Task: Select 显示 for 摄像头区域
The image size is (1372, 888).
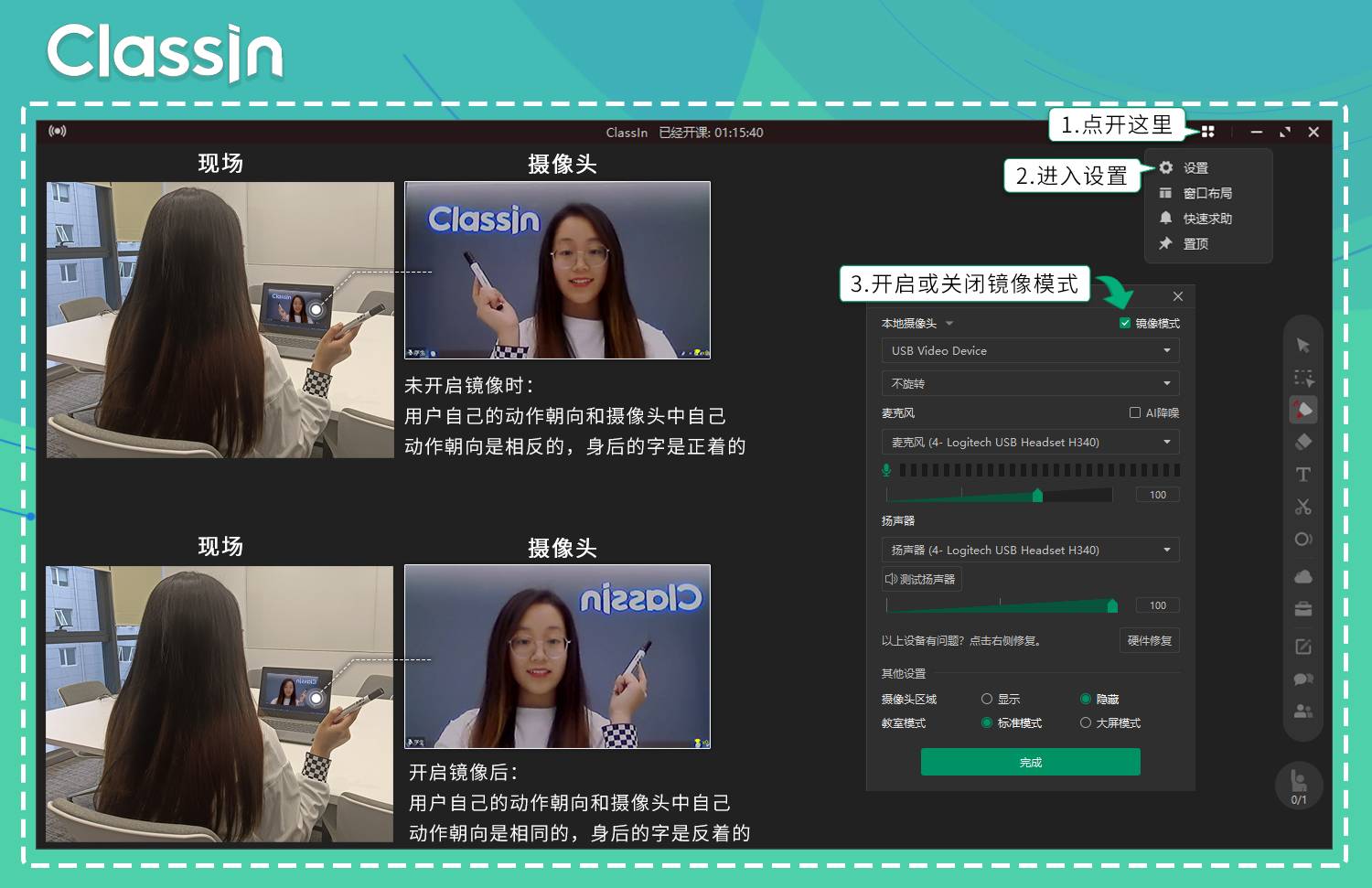Action: pos(987,699)
